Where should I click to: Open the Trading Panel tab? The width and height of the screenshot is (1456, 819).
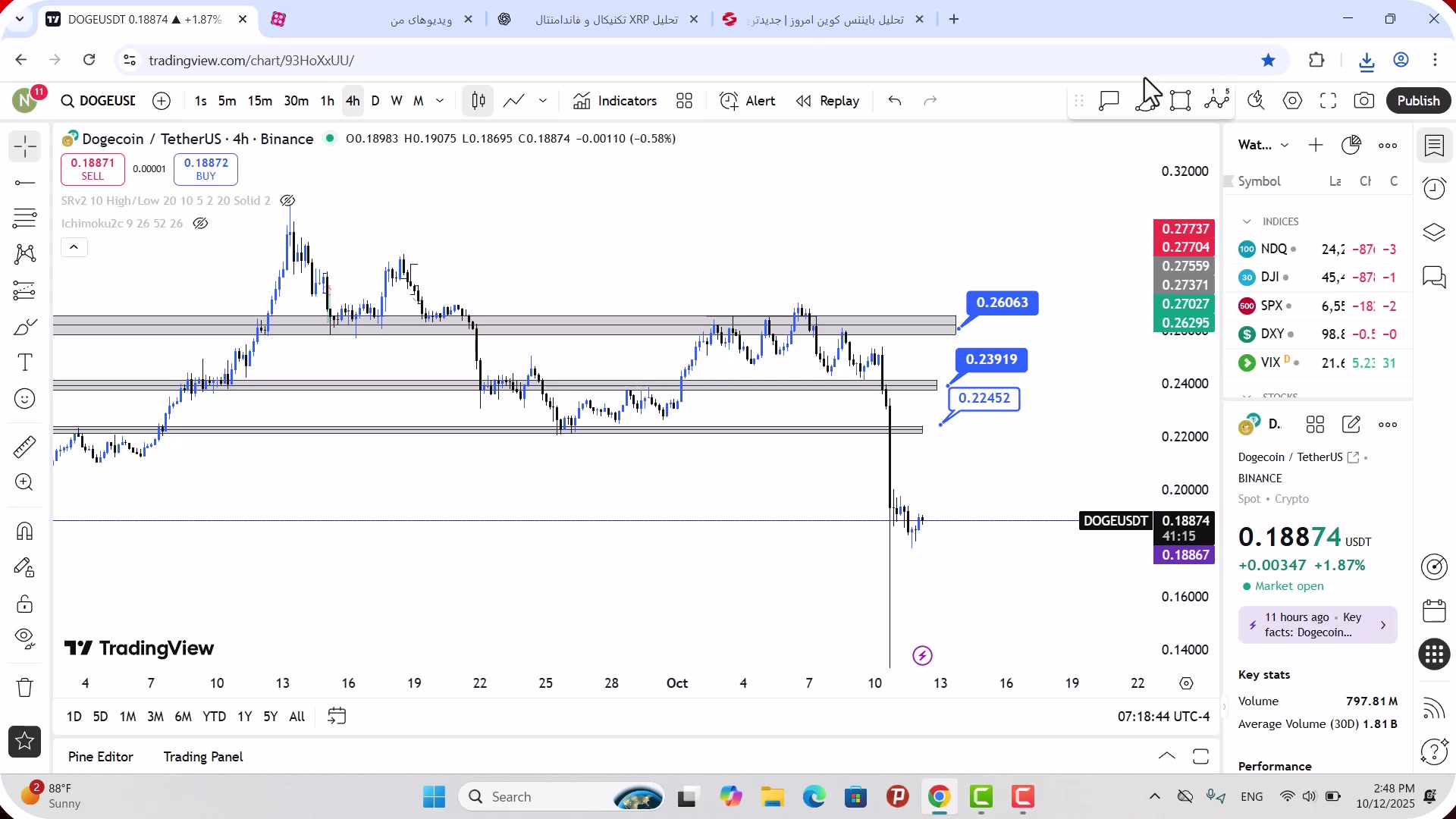[x=203, y=757]
